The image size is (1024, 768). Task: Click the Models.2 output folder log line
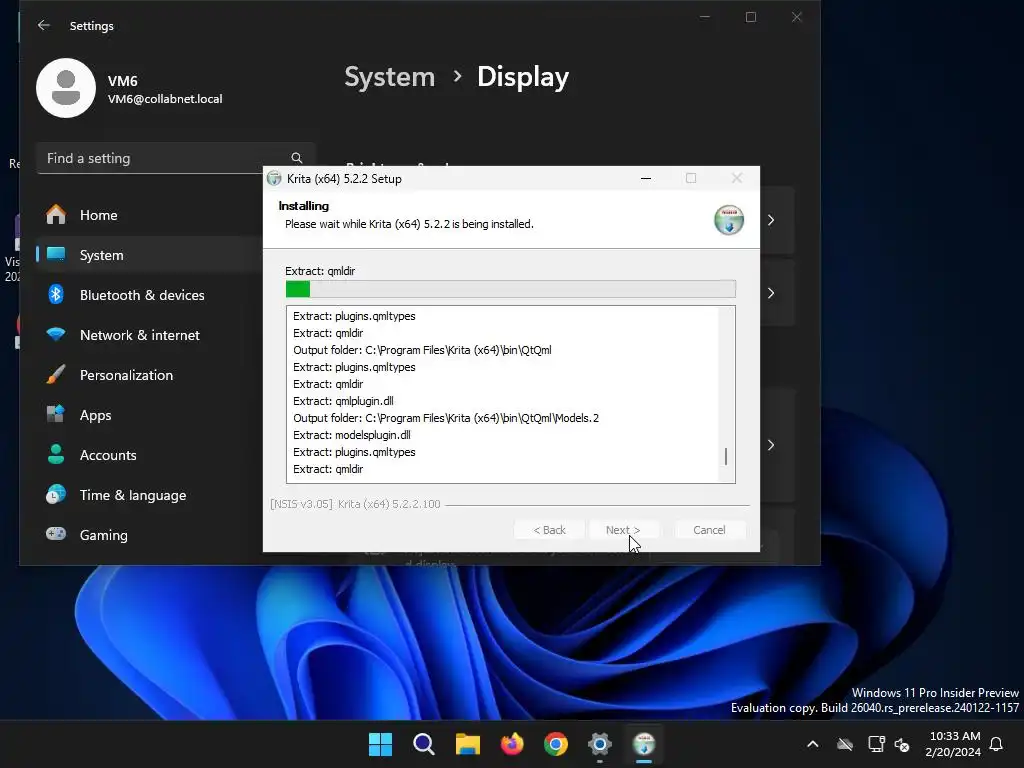point(446,418)
